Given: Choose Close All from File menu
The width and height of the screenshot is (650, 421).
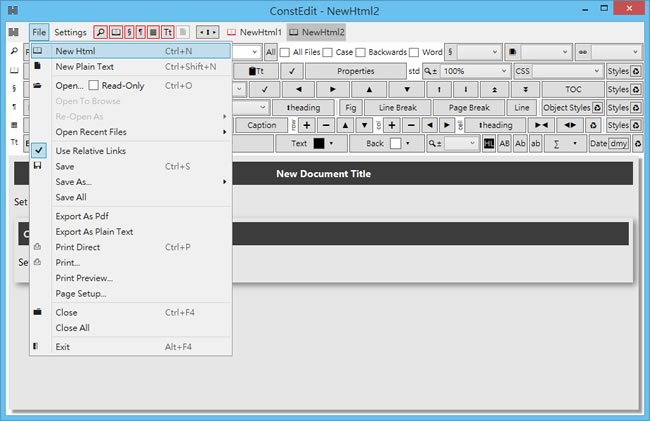Looking at the screenshot, I should tap(131, 328).
